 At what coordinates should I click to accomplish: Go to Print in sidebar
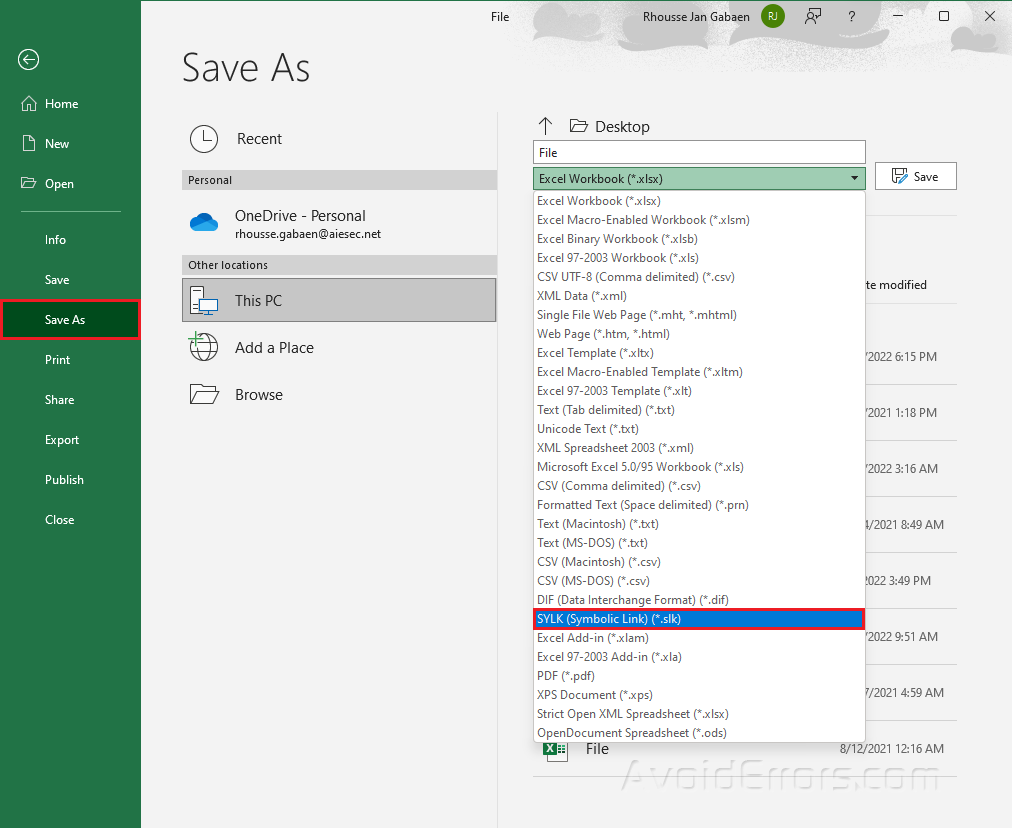click(x=58, y=360)
